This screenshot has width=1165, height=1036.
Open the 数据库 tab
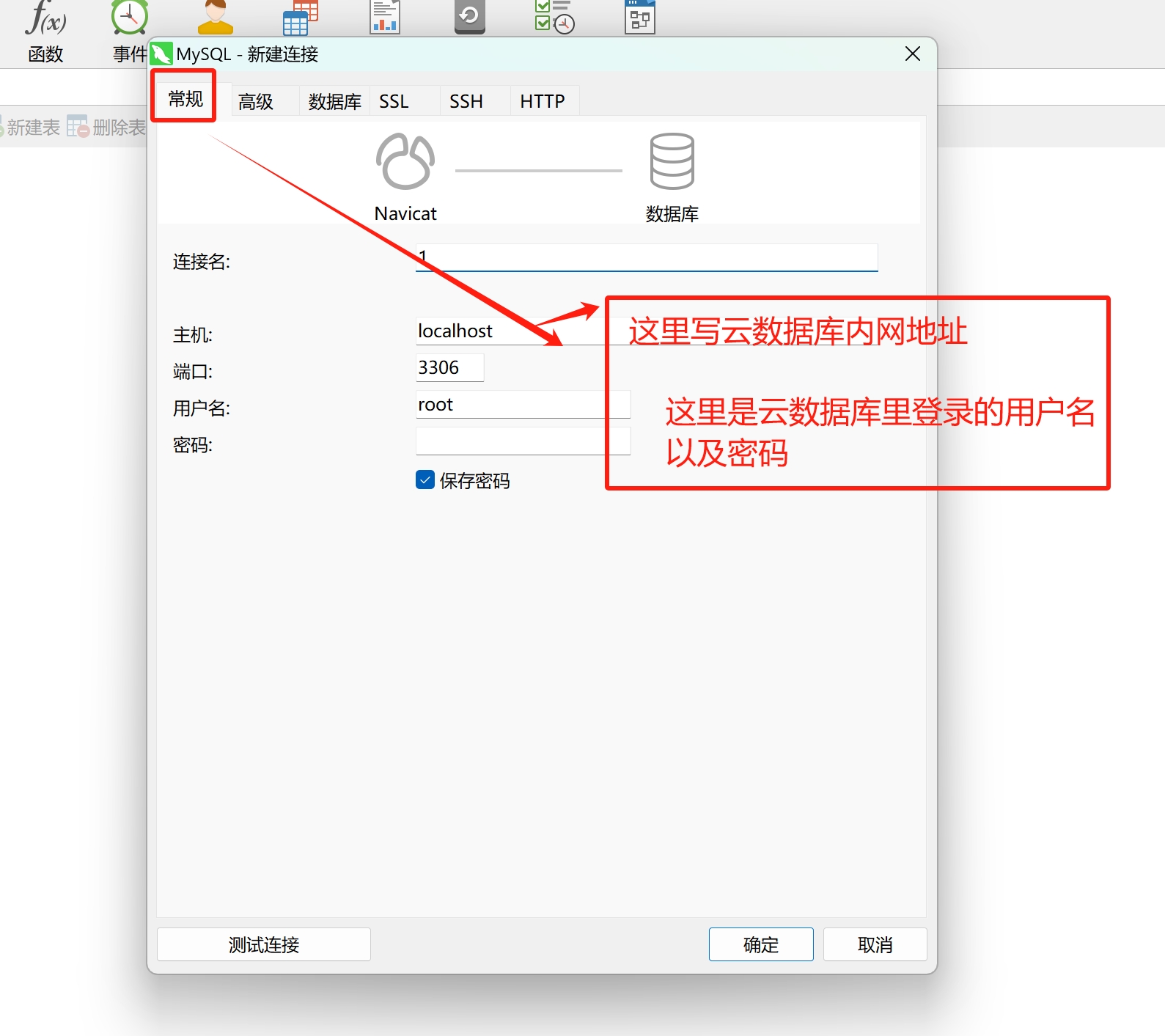pos(335,101)
